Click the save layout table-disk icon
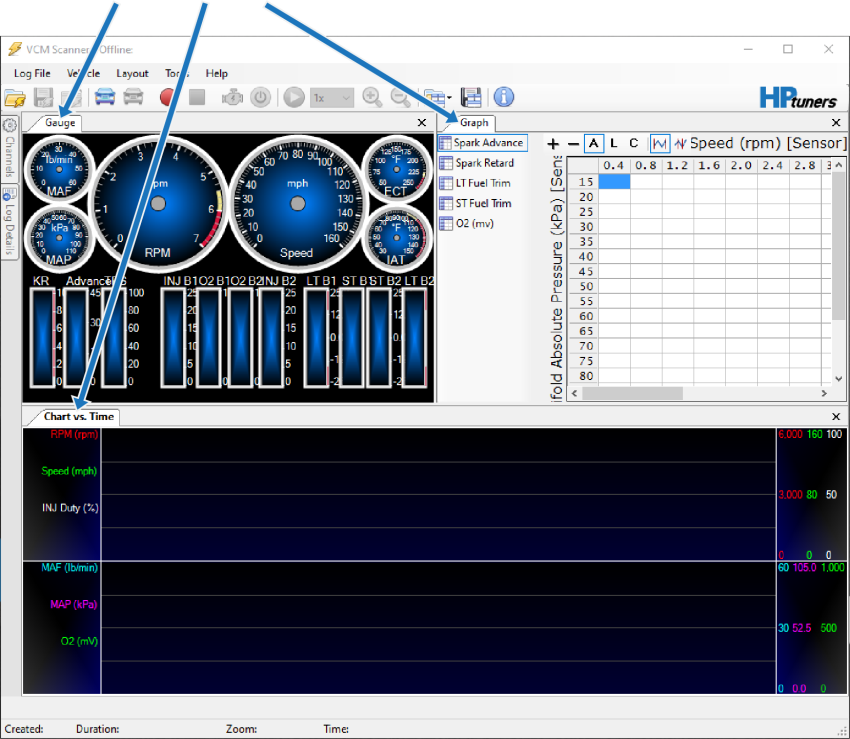Viewport: 850px width, 739px height. tap(471, 98)
